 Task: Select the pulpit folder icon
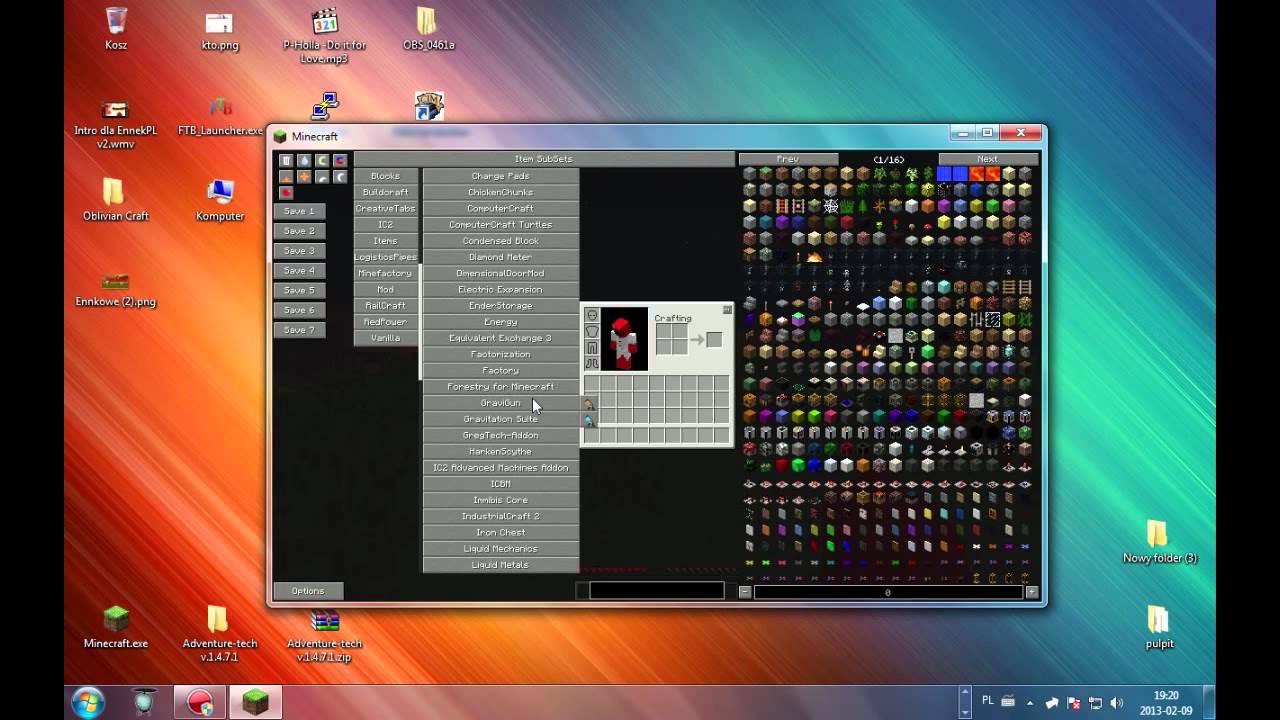coord(1160,627)
